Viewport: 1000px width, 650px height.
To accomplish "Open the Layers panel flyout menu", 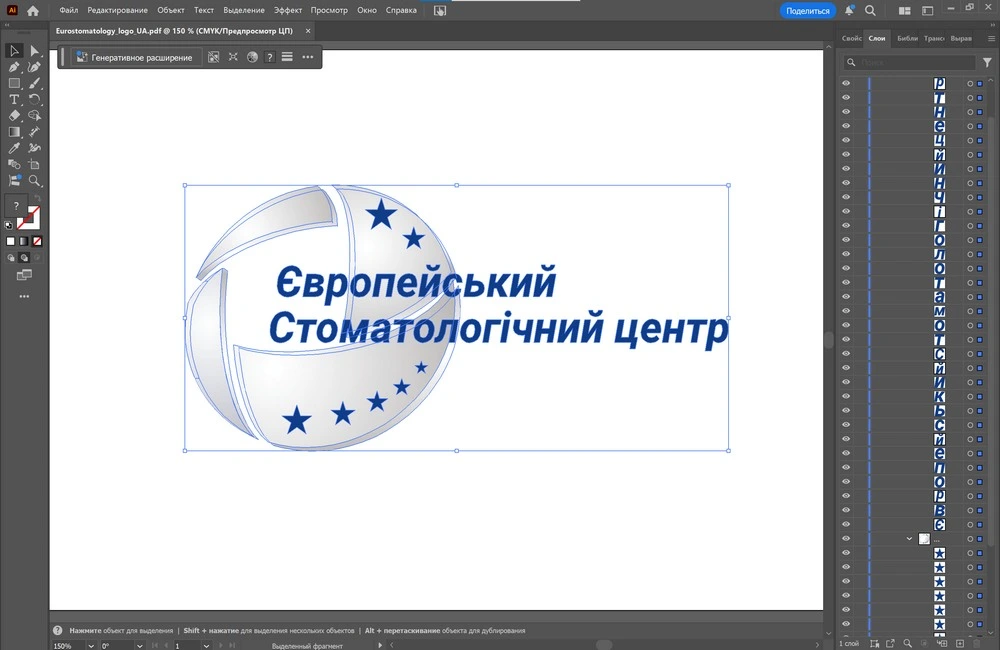I will [993, 38].
